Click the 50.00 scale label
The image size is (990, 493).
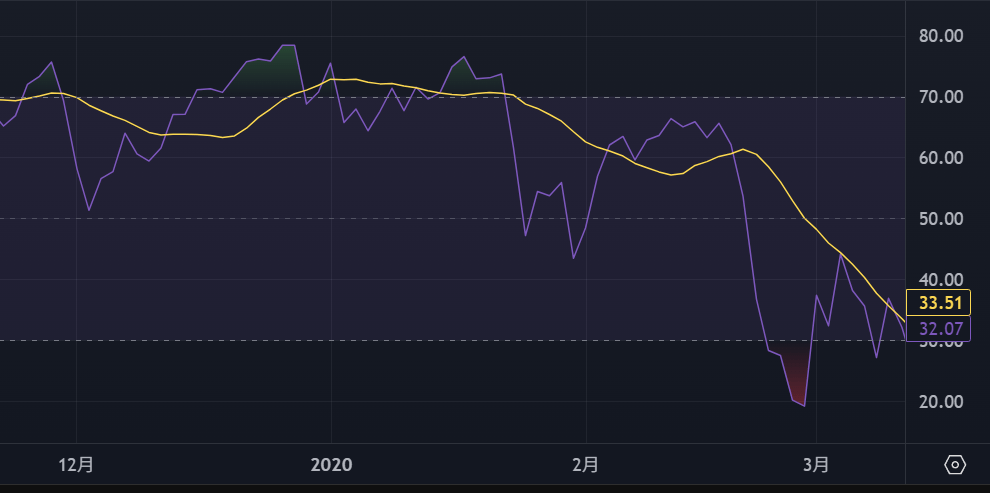click(939, 219)
